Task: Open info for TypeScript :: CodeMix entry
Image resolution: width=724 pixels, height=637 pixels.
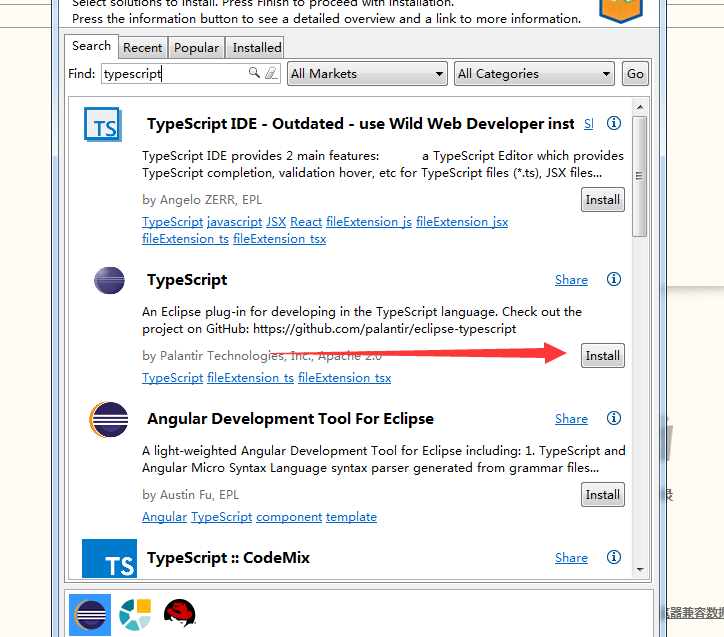Action: [614, 557]
